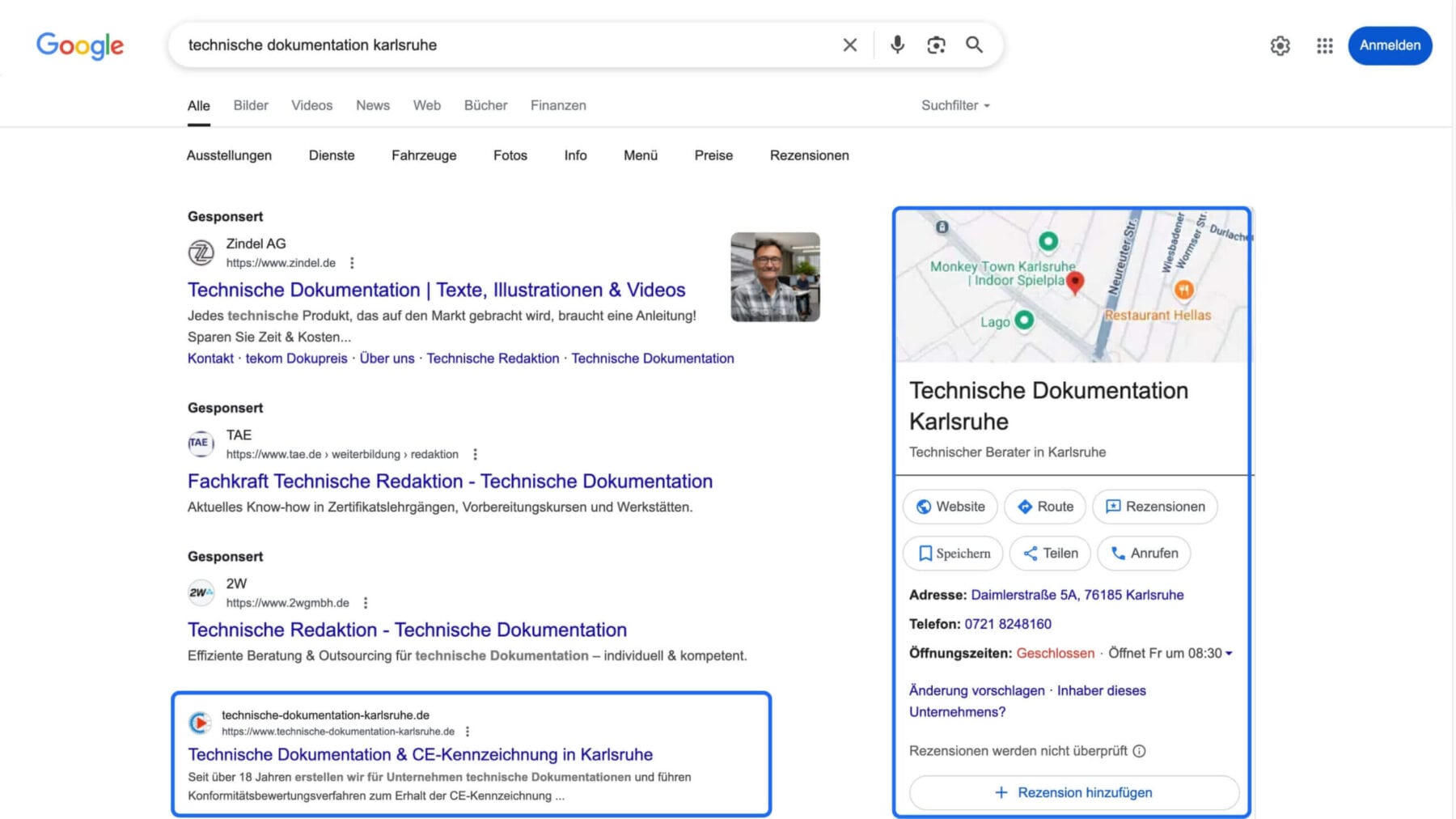Viewport: 1456px width, 819px height.
Task: Open Google quick settings gear
Action: [x=1280, y=46]
